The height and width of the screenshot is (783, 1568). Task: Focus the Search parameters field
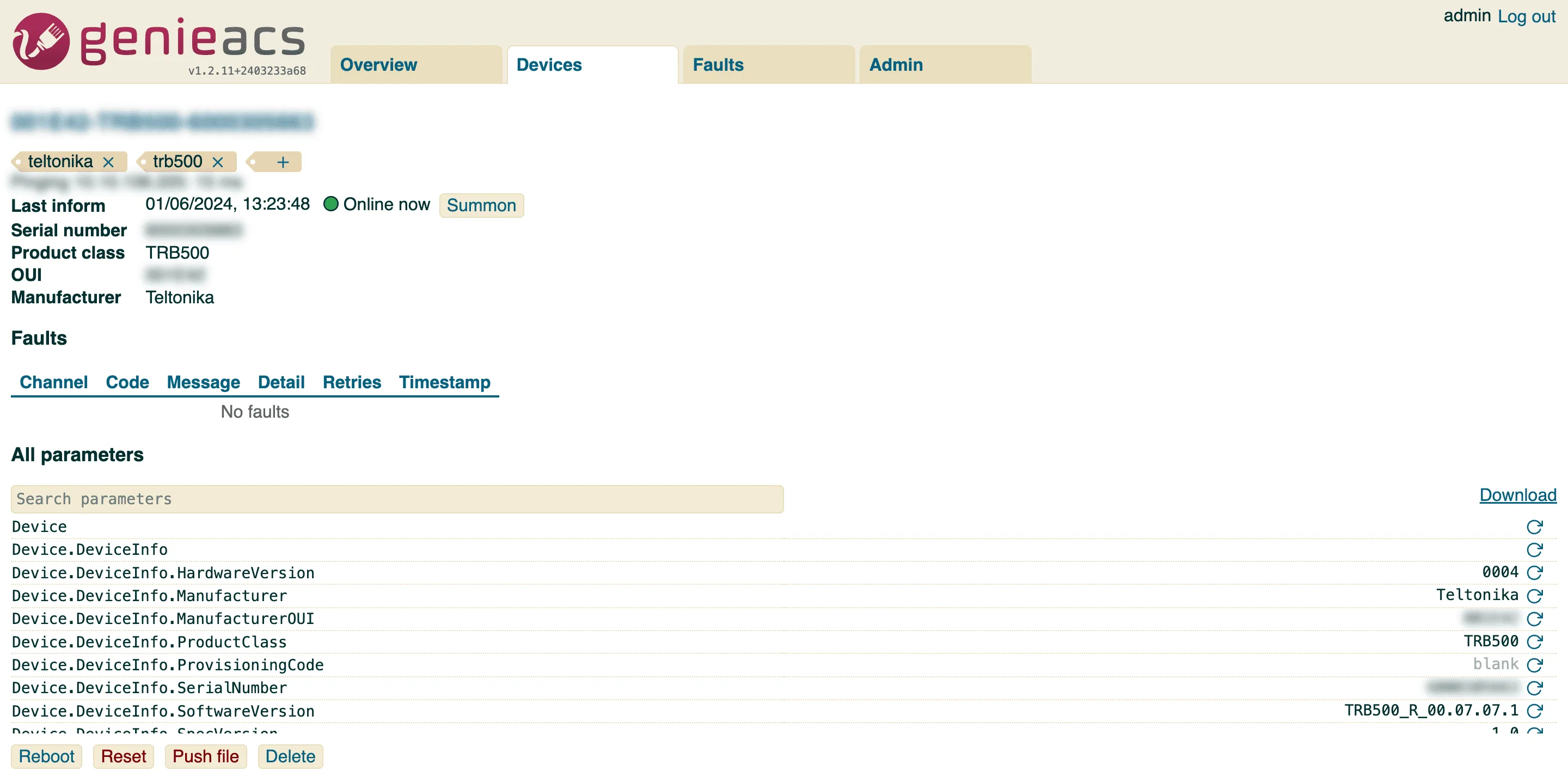pyautogui.click(x=397, y=499)
